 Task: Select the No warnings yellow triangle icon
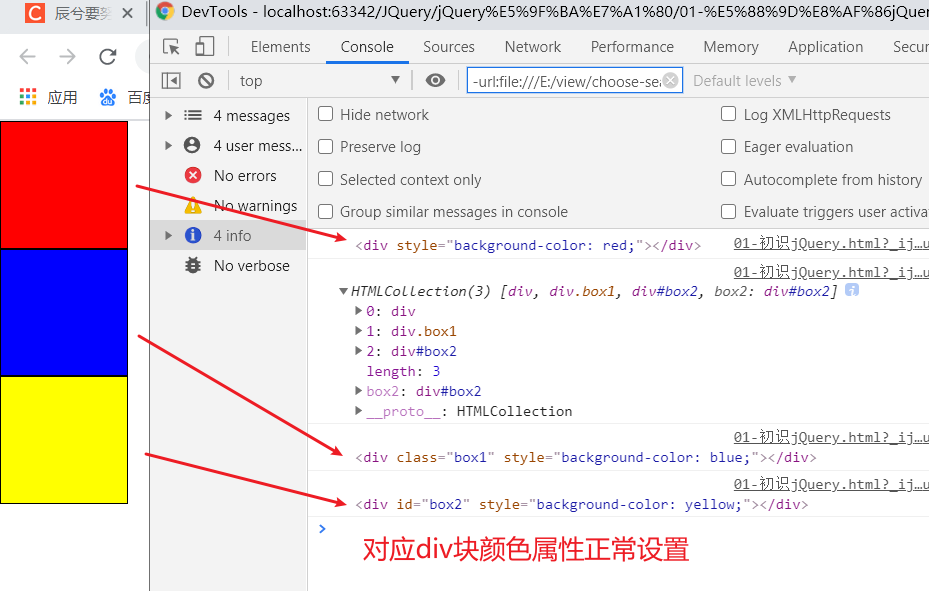point(193,205)
